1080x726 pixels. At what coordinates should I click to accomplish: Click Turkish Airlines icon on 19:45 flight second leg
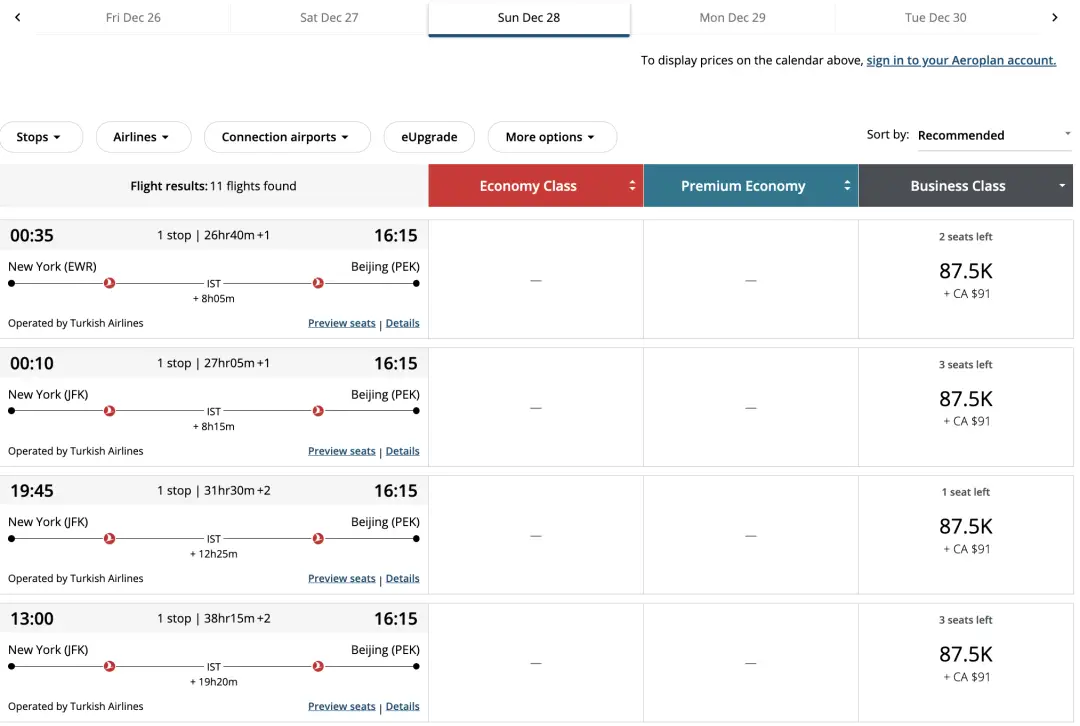click(318, 538)
